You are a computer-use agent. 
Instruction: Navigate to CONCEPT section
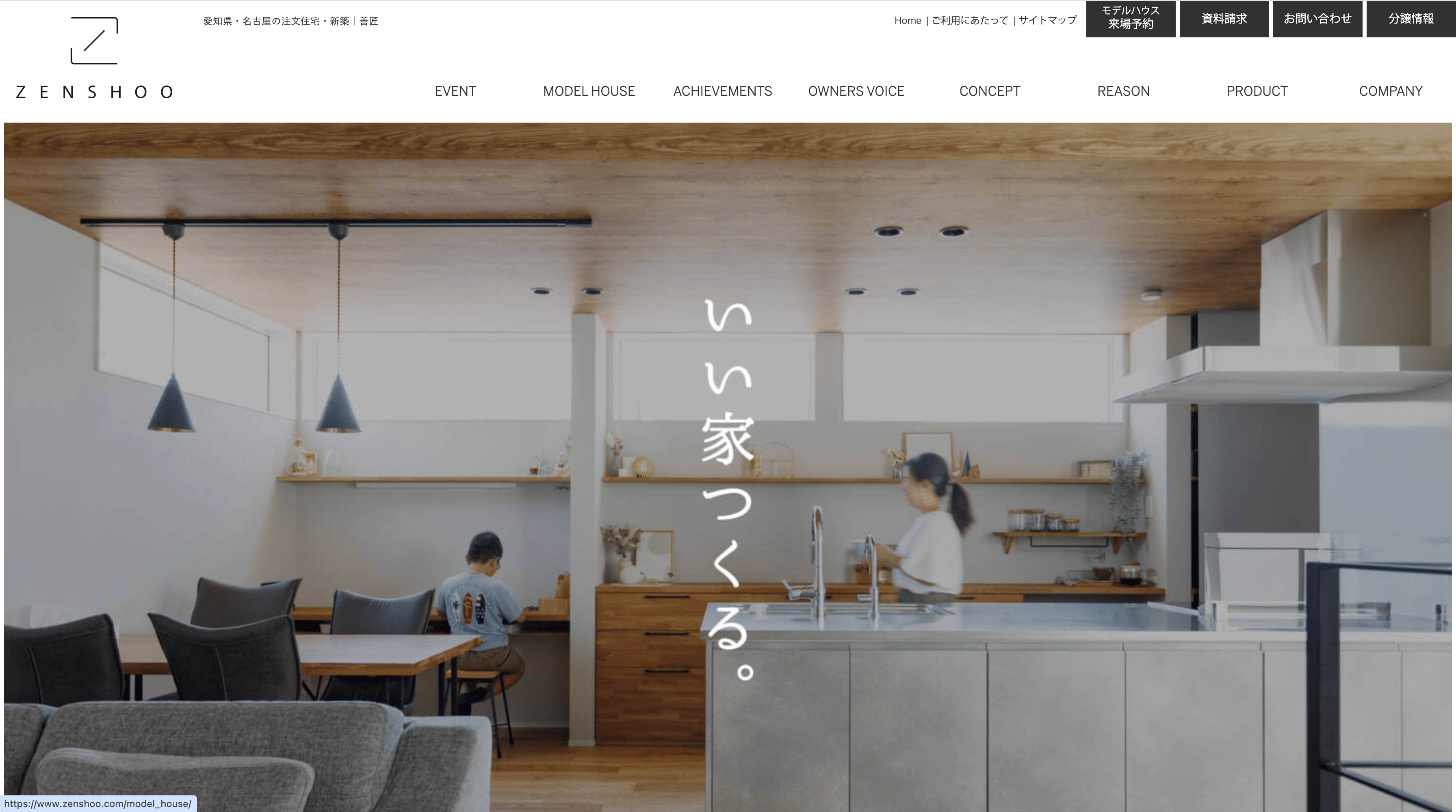click(x=990, y=91)
